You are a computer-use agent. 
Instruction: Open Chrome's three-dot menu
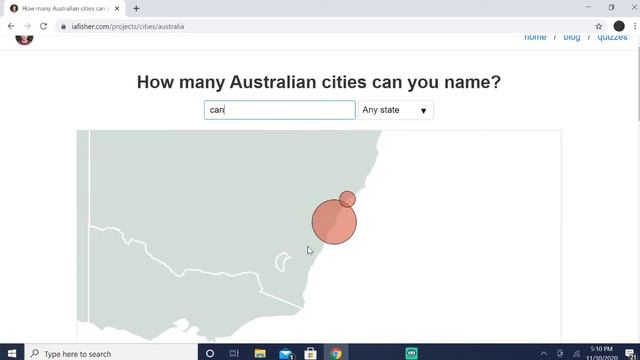point(635,26)
